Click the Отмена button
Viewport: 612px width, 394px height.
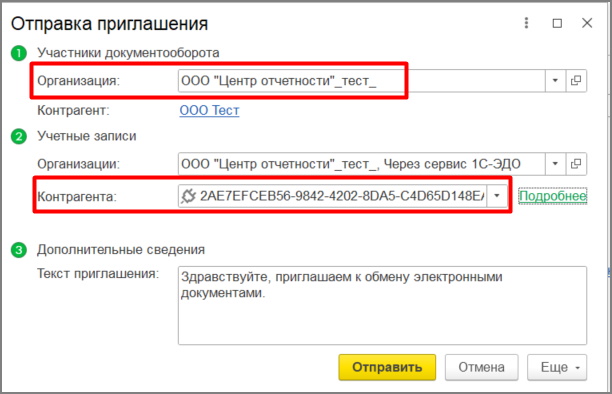tap(481, 367)
